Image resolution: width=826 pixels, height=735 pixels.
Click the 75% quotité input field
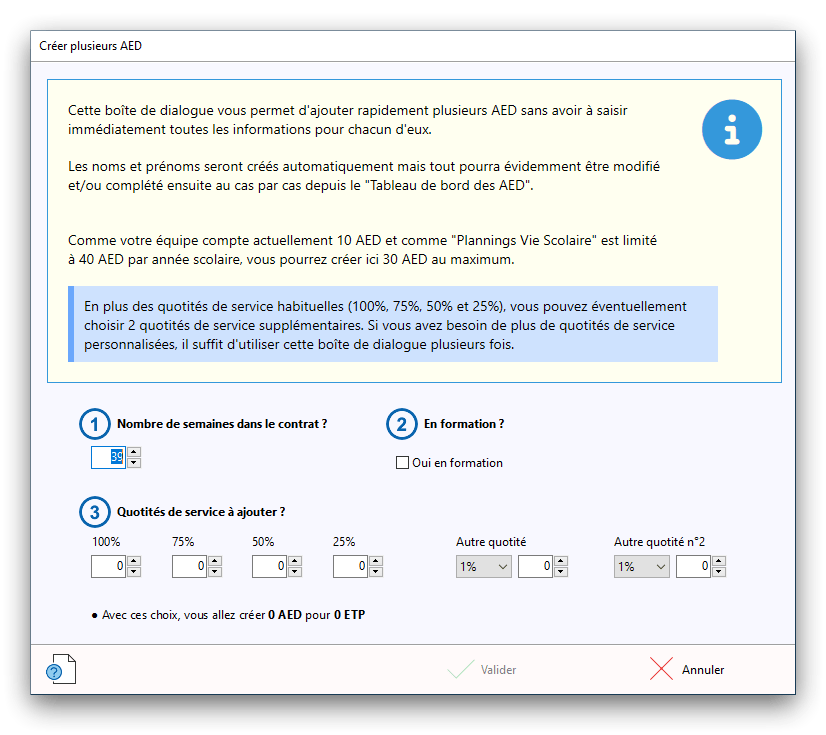click(x=189, y=567)
